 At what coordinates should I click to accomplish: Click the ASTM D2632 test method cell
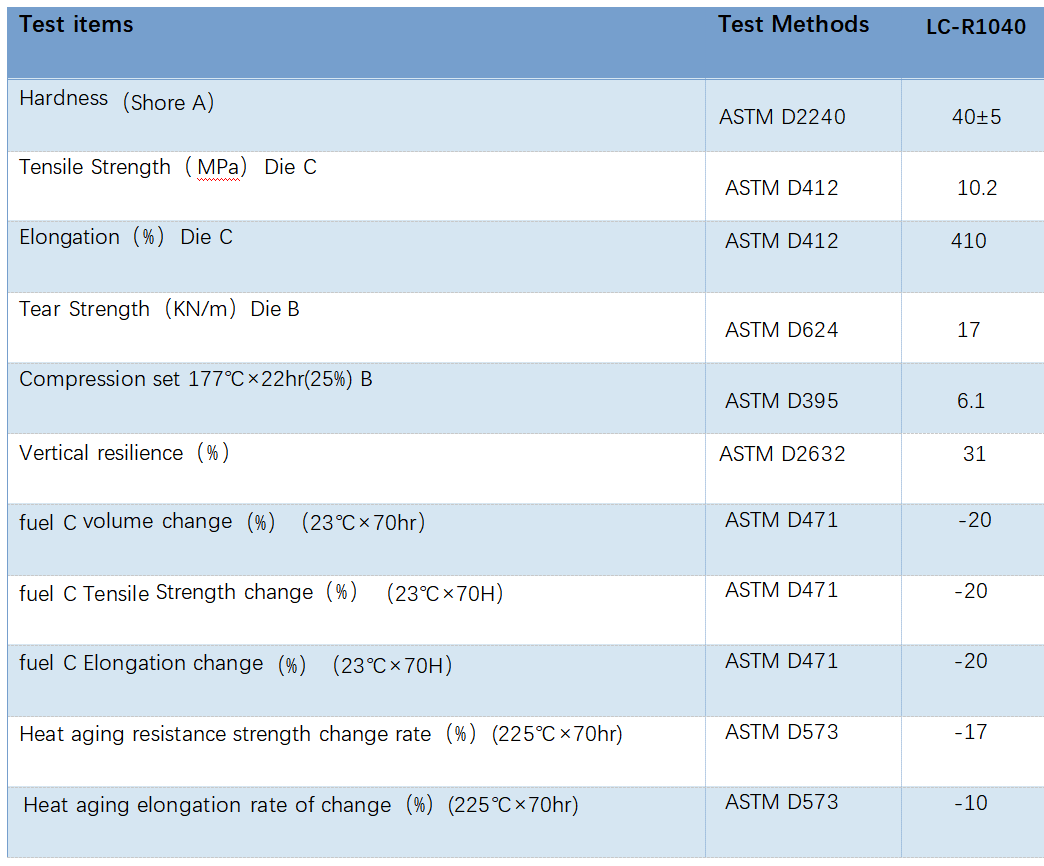tap(782, 454)
